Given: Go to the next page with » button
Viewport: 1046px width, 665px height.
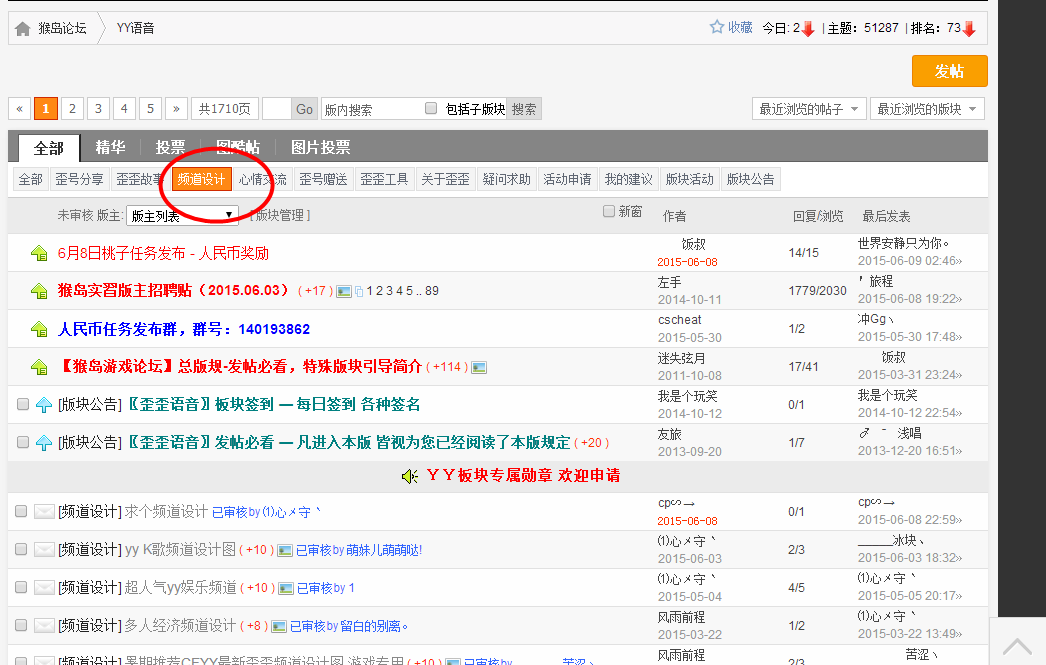Looking at the screenshot, I should tap(176, 109).
